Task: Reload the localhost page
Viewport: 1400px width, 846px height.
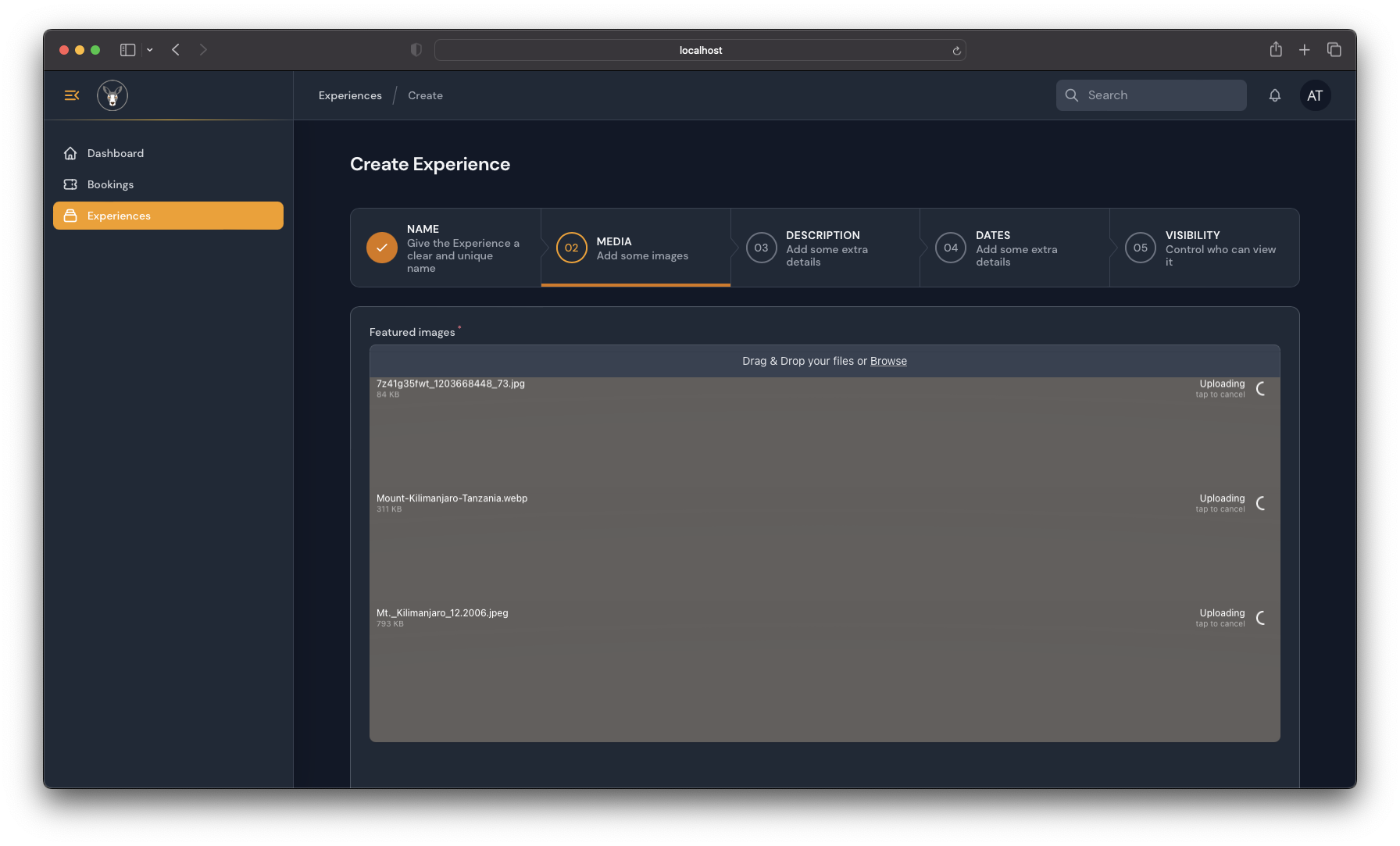Action: pos(956,51)
